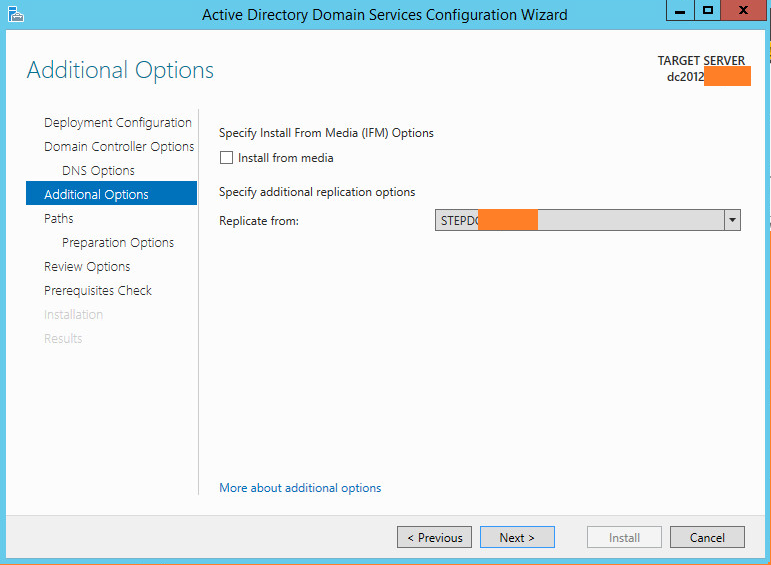Cancel the configuration wizard
Image resolution: width=771 pixels, height=565 pixels.
[x=707, y=538]
